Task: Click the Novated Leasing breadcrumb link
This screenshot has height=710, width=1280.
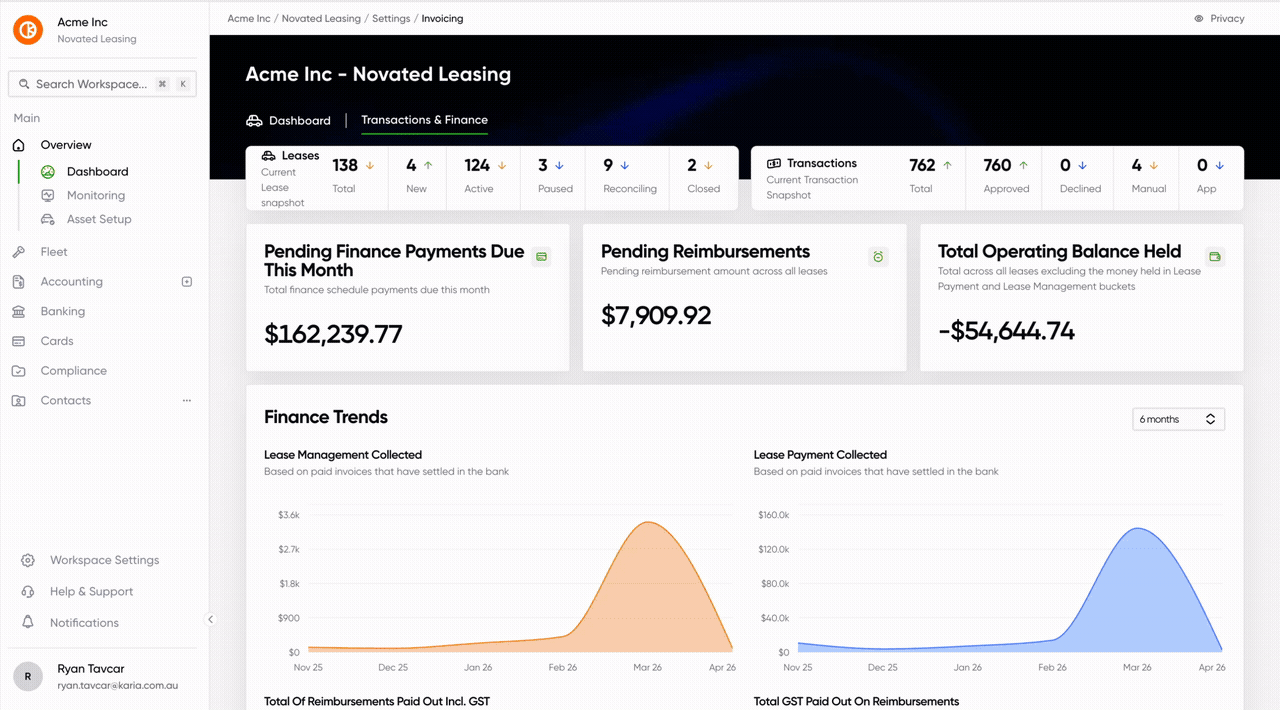Action: click(321, 18)
